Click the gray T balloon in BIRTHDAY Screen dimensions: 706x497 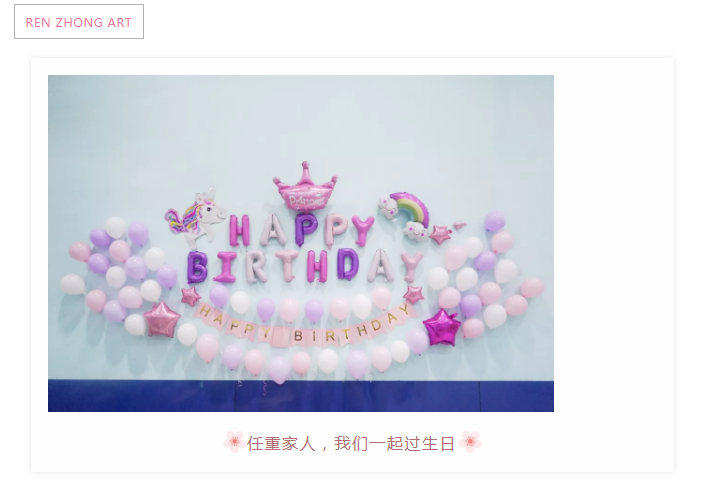click(x=287, y=266)
